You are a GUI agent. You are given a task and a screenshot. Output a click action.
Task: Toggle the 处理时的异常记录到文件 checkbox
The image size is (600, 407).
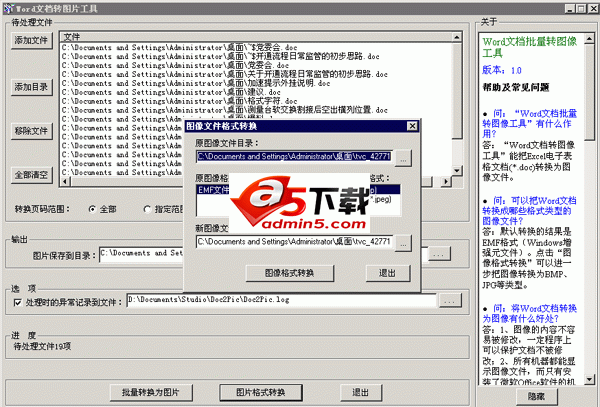18,303
